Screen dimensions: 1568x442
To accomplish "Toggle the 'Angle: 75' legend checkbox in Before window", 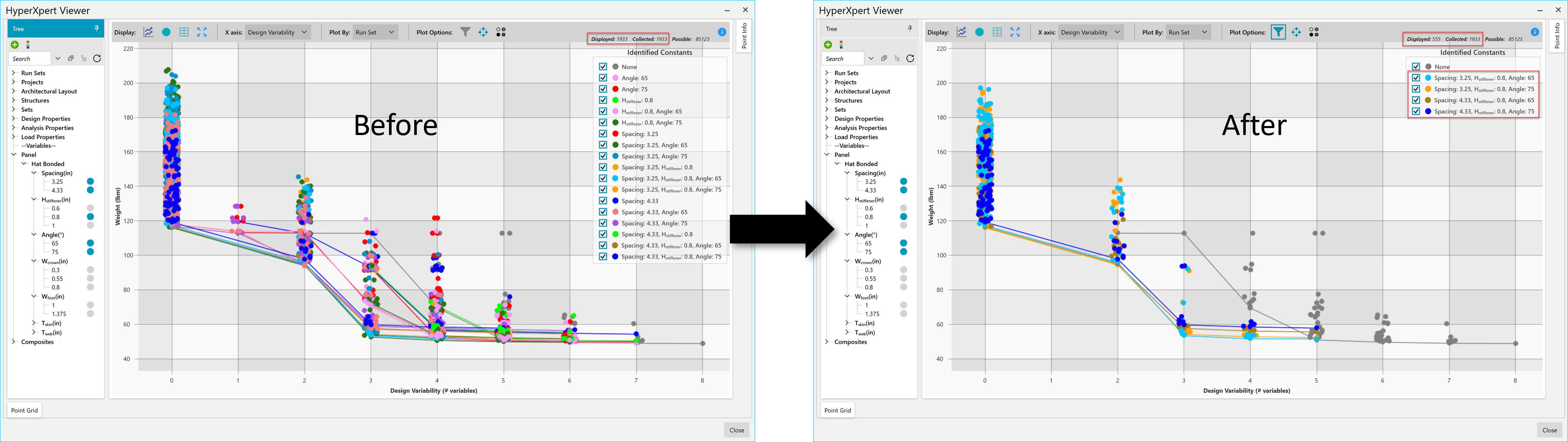I will pyautogui.click(x=603, y=89).
